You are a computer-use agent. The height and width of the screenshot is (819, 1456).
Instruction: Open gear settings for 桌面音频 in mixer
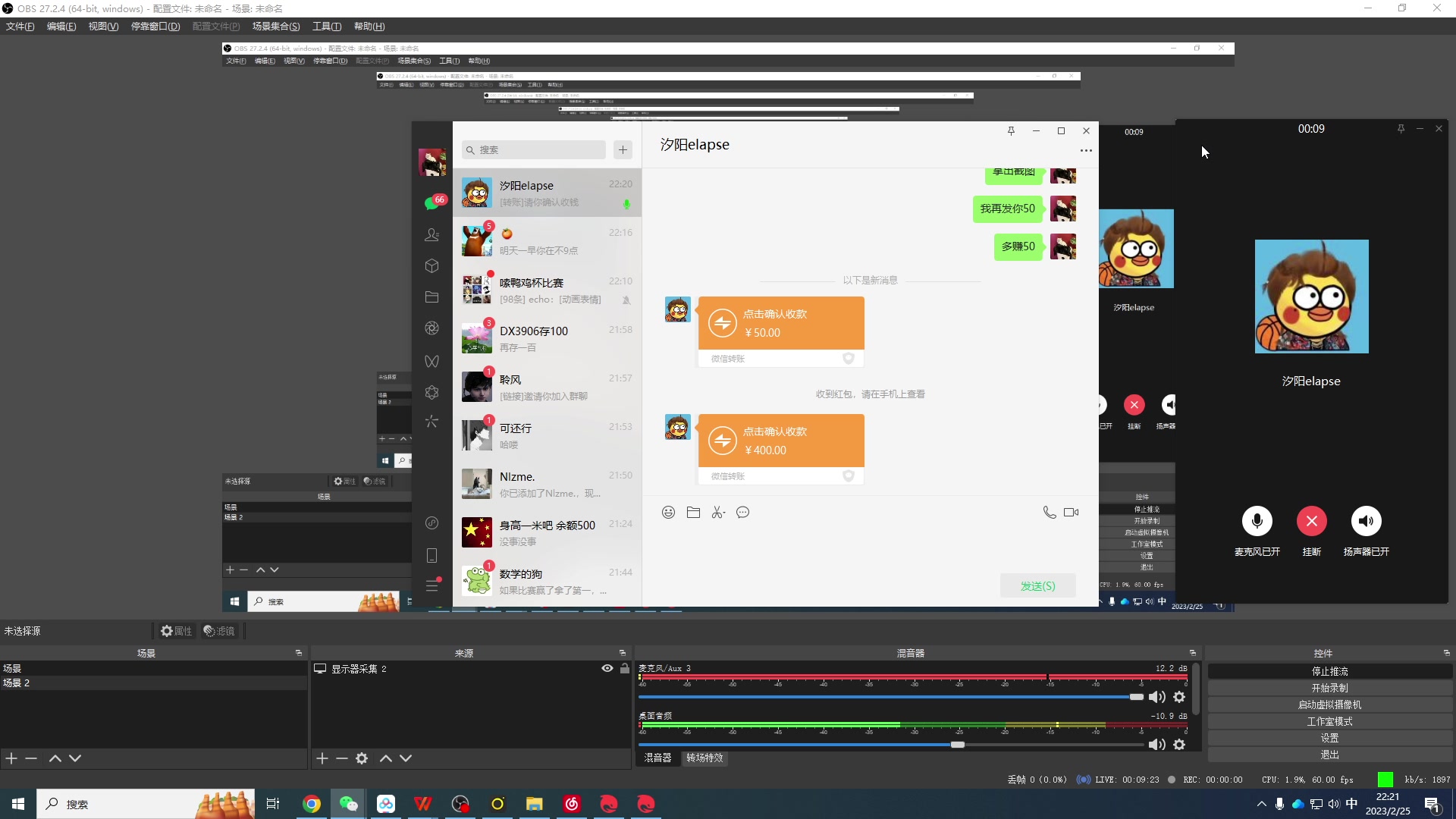tap(1179, 745)
